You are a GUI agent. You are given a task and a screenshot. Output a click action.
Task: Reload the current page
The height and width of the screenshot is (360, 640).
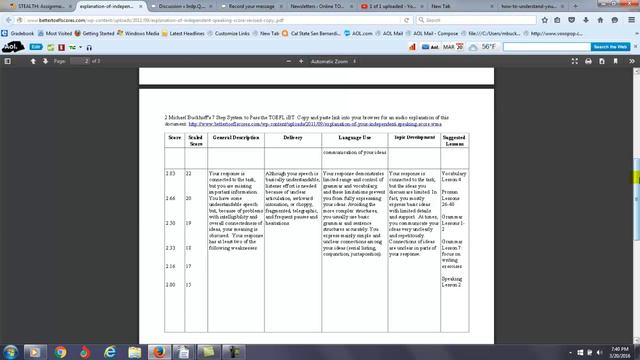(407, 20)
